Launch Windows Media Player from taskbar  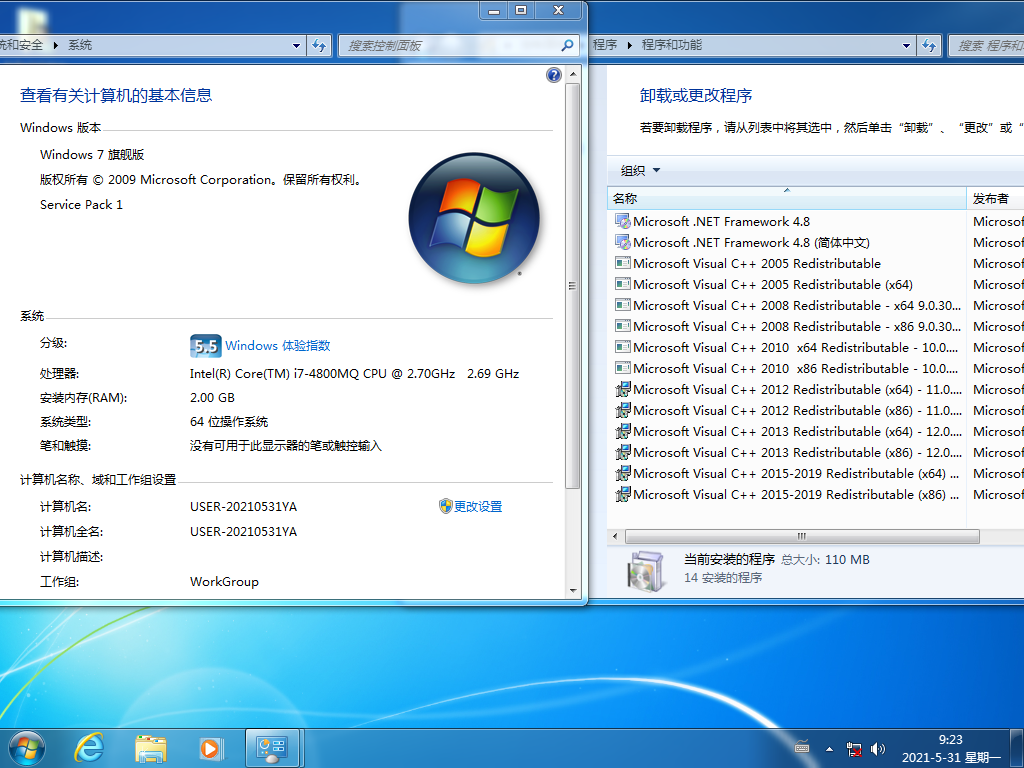pyautogui.click(x=211, y=748)
